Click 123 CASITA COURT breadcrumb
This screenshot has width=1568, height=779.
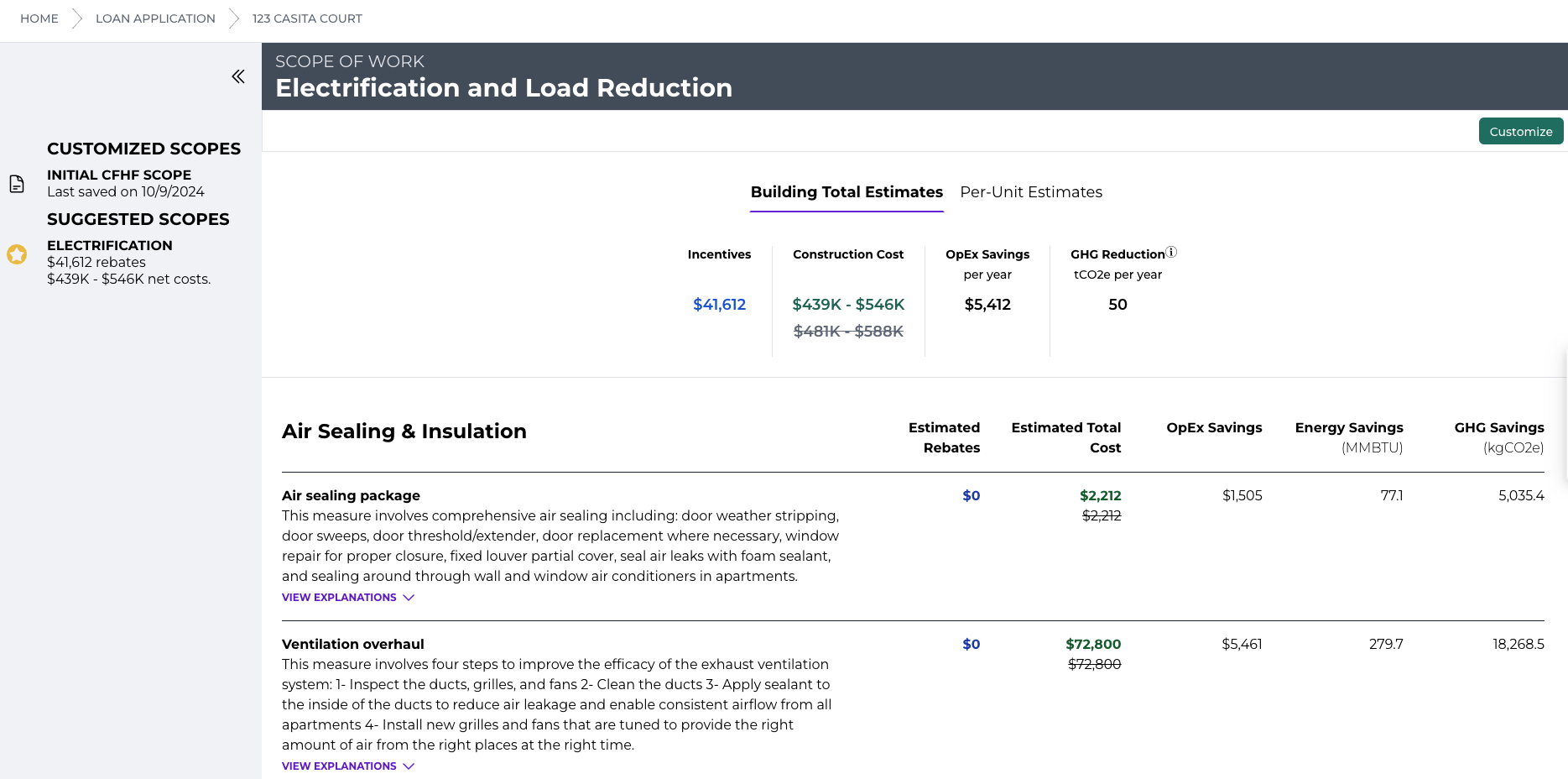pyautogui.click(x=307, y=18)
